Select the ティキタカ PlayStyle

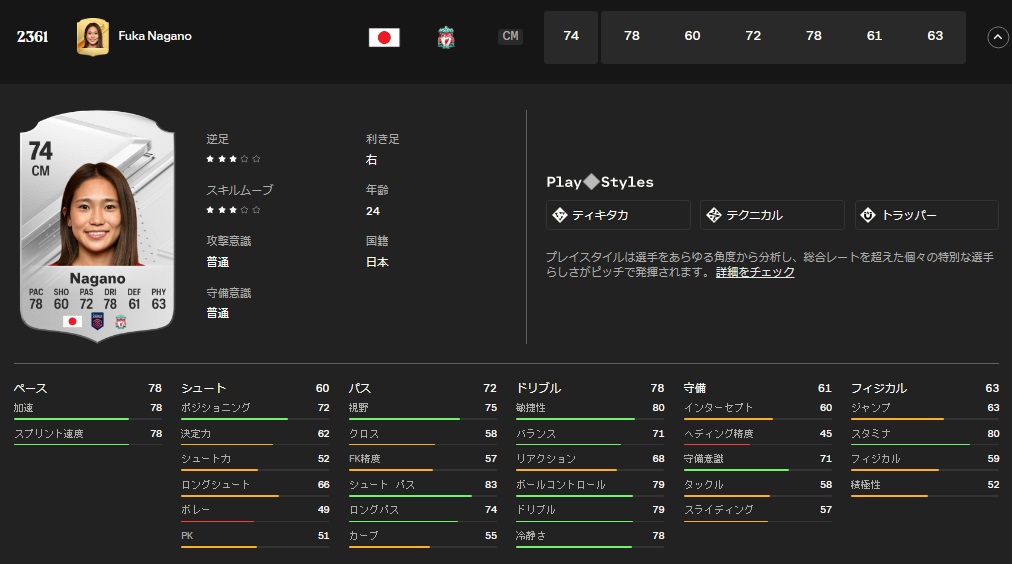pos(618,215)
